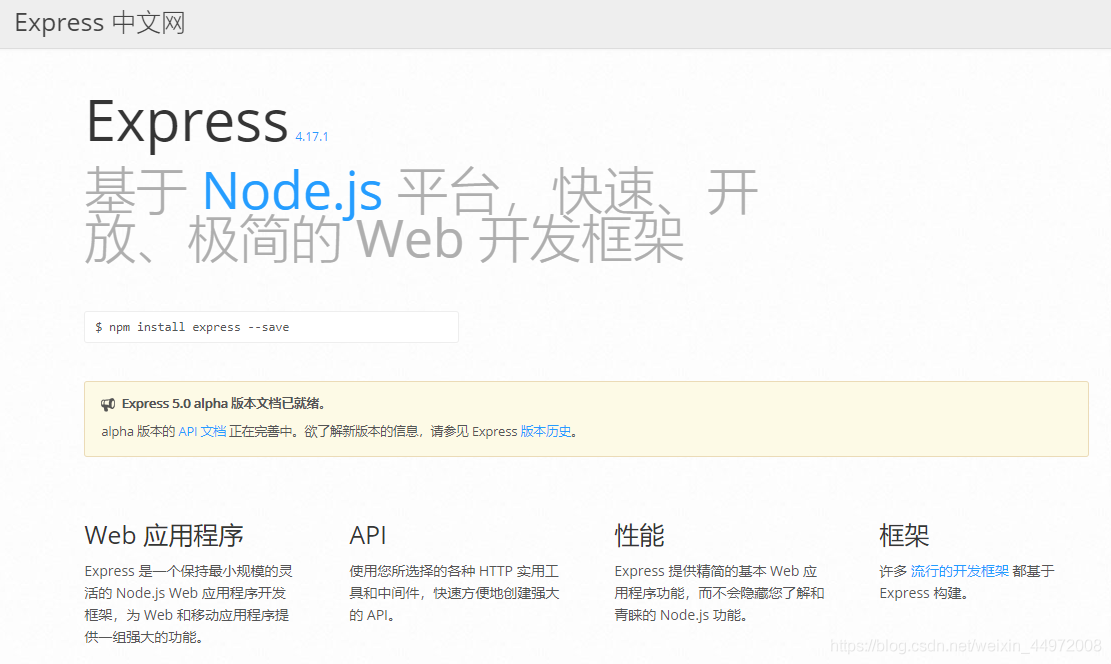Screen dimensions: 1111x664
Task: Follow the 版本历史 link
Action: pos(548,431)
